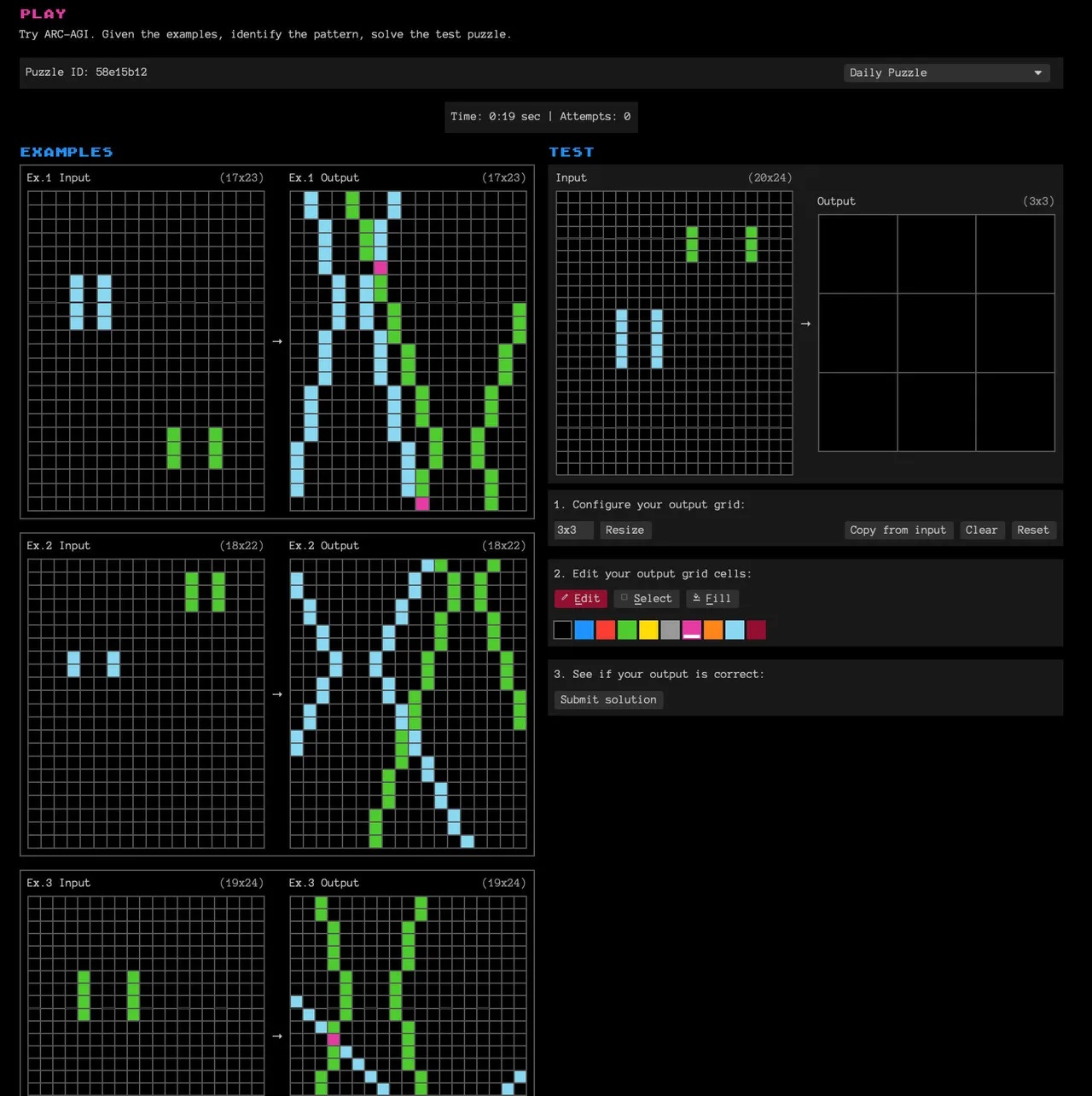The height and width of the screenshot is (1096, 1092).
Task: Pick the gray color swatch
Action: click(x=670, y=629)
